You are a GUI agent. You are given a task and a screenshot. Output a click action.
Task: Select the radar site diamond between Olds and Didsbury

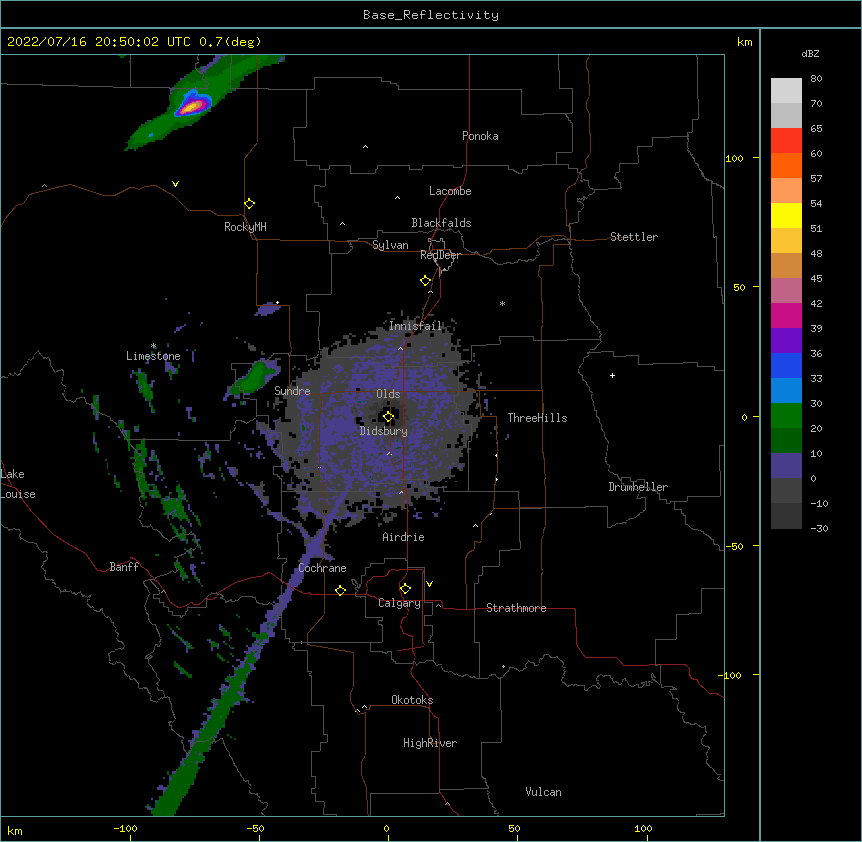pyautogui.click(x=388, y=417)
